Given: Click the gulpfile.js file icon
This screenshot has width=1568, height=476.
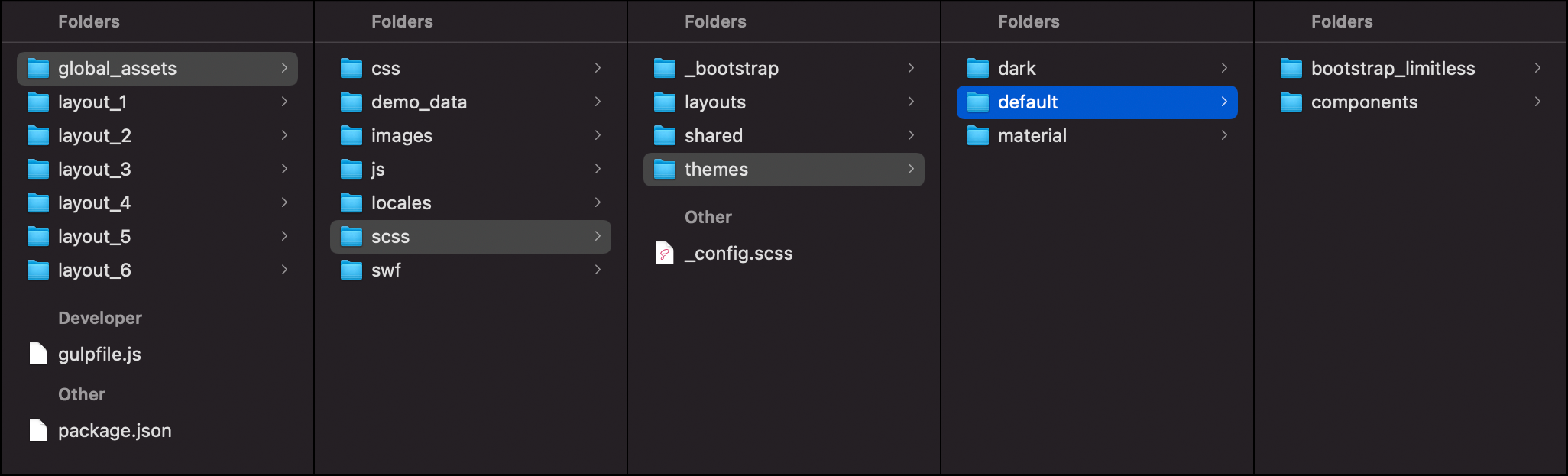Looking at the screenshot, I should pyautogui.click(x=38, y=354).
